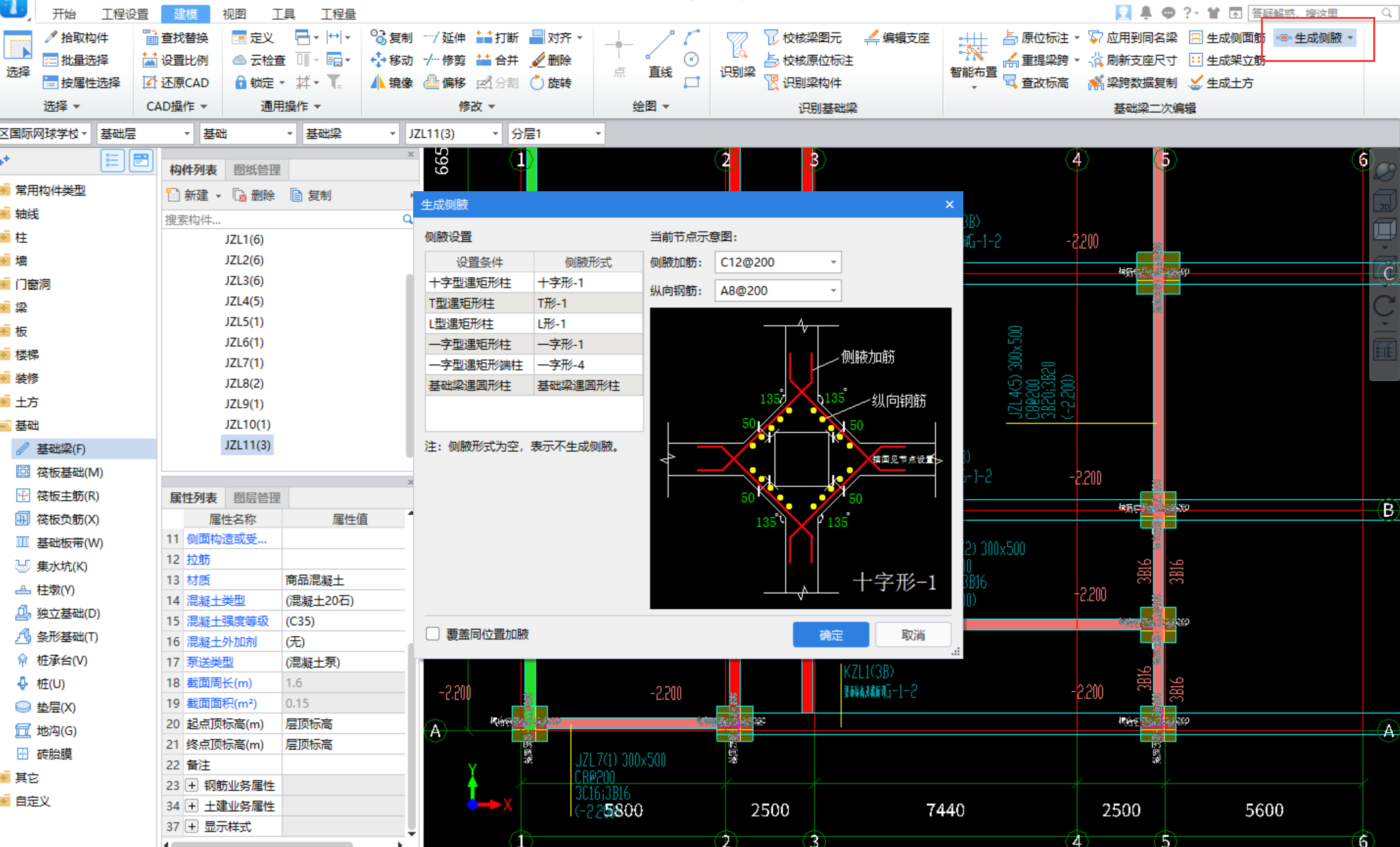The width and height of the screenshot is (1400, 847).
Task: Open the JZL11(3) component dropdown
Action: click(x=495, y=134)
